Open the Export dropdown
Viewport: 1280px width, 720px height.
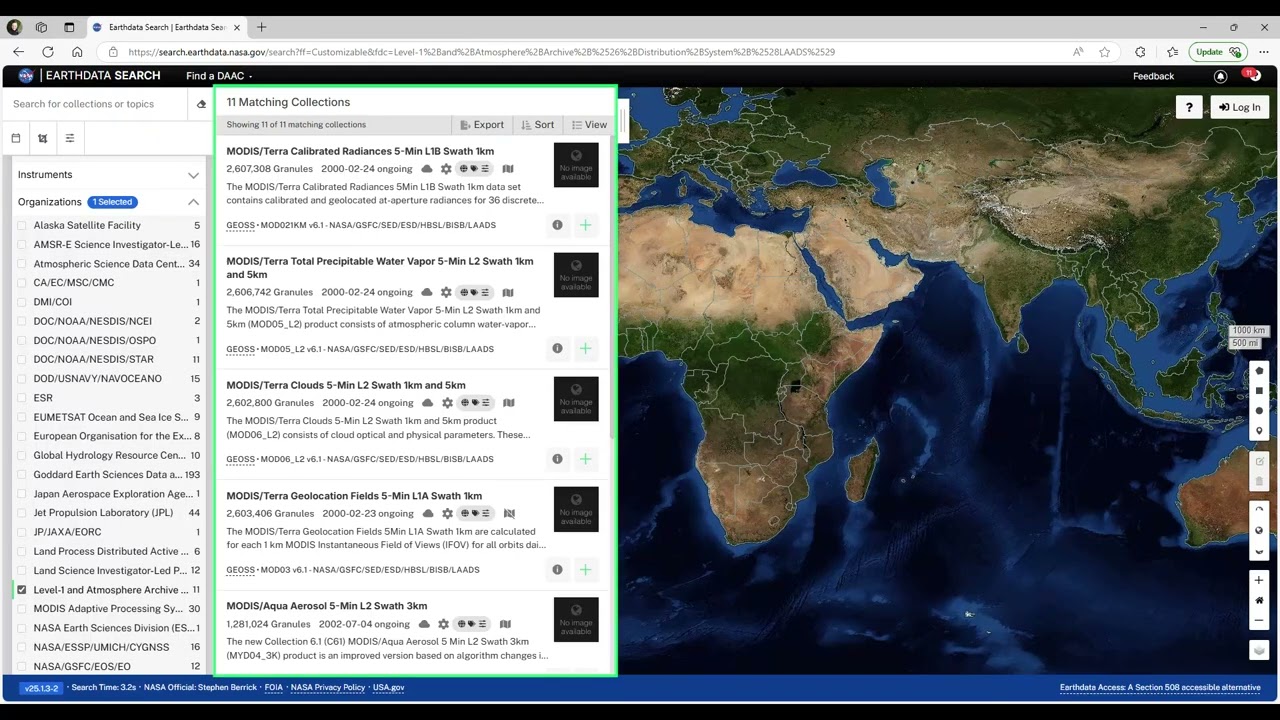tap(482, 125)
